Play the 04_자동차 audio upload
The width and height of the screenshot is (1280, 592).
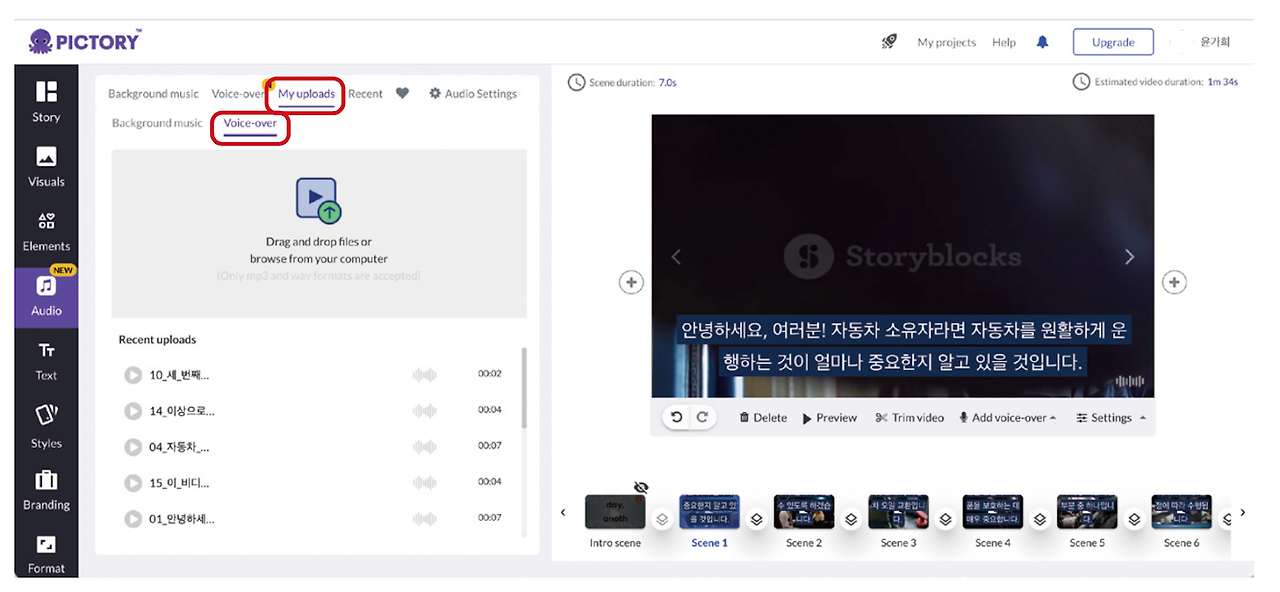click(x=133, y=446)
